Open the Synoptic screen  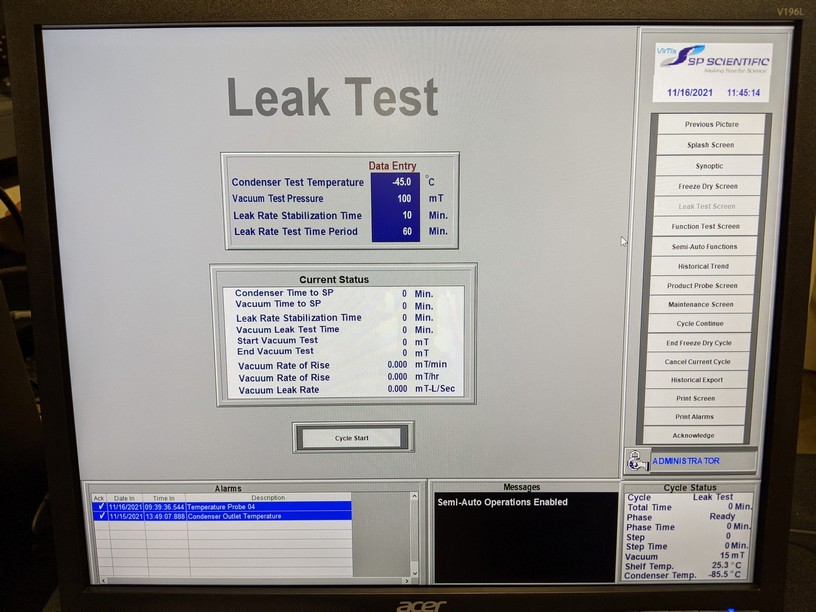coord(708,166)
